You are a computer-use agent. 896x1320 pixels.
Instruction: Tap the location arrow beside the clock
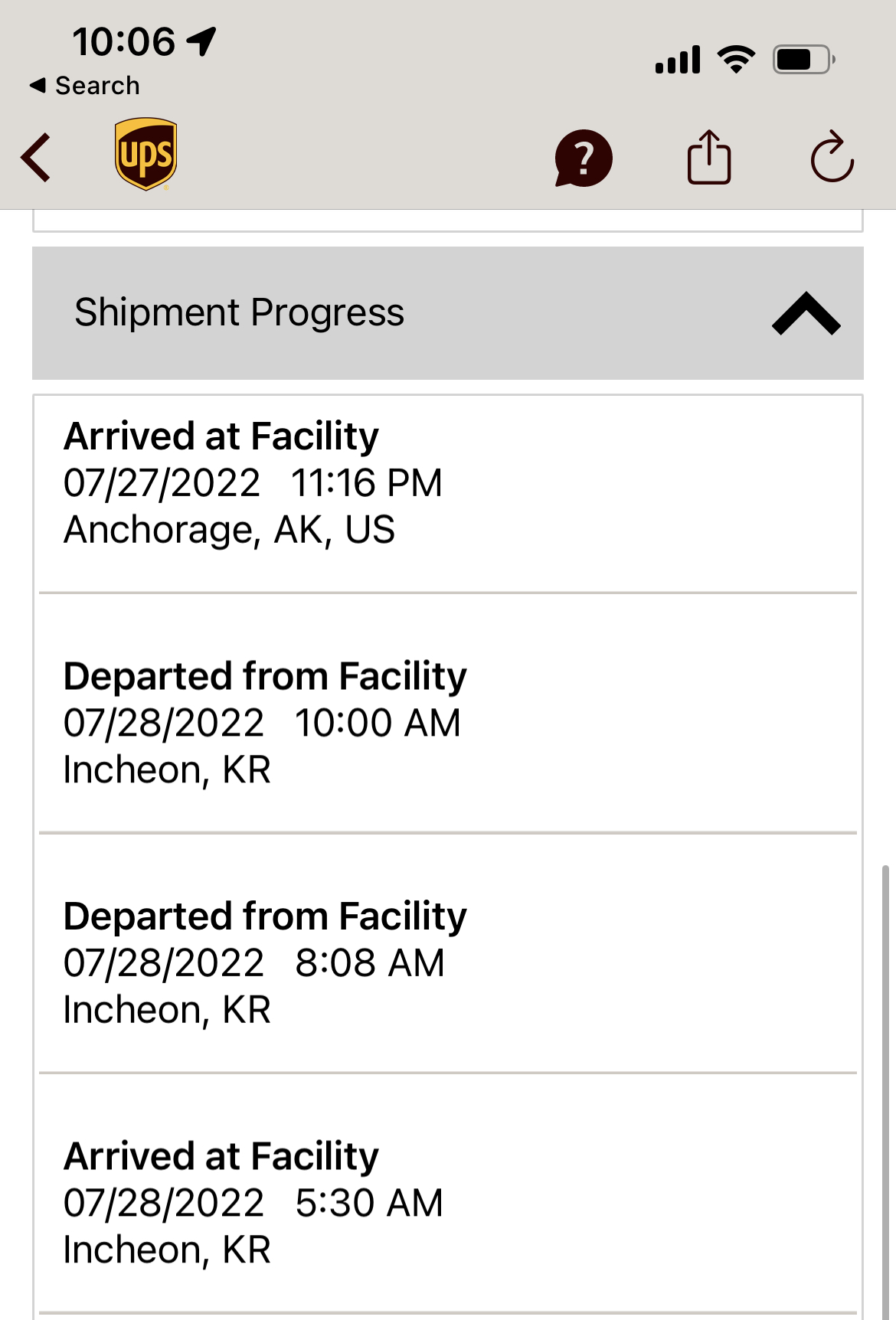point(202,41)
